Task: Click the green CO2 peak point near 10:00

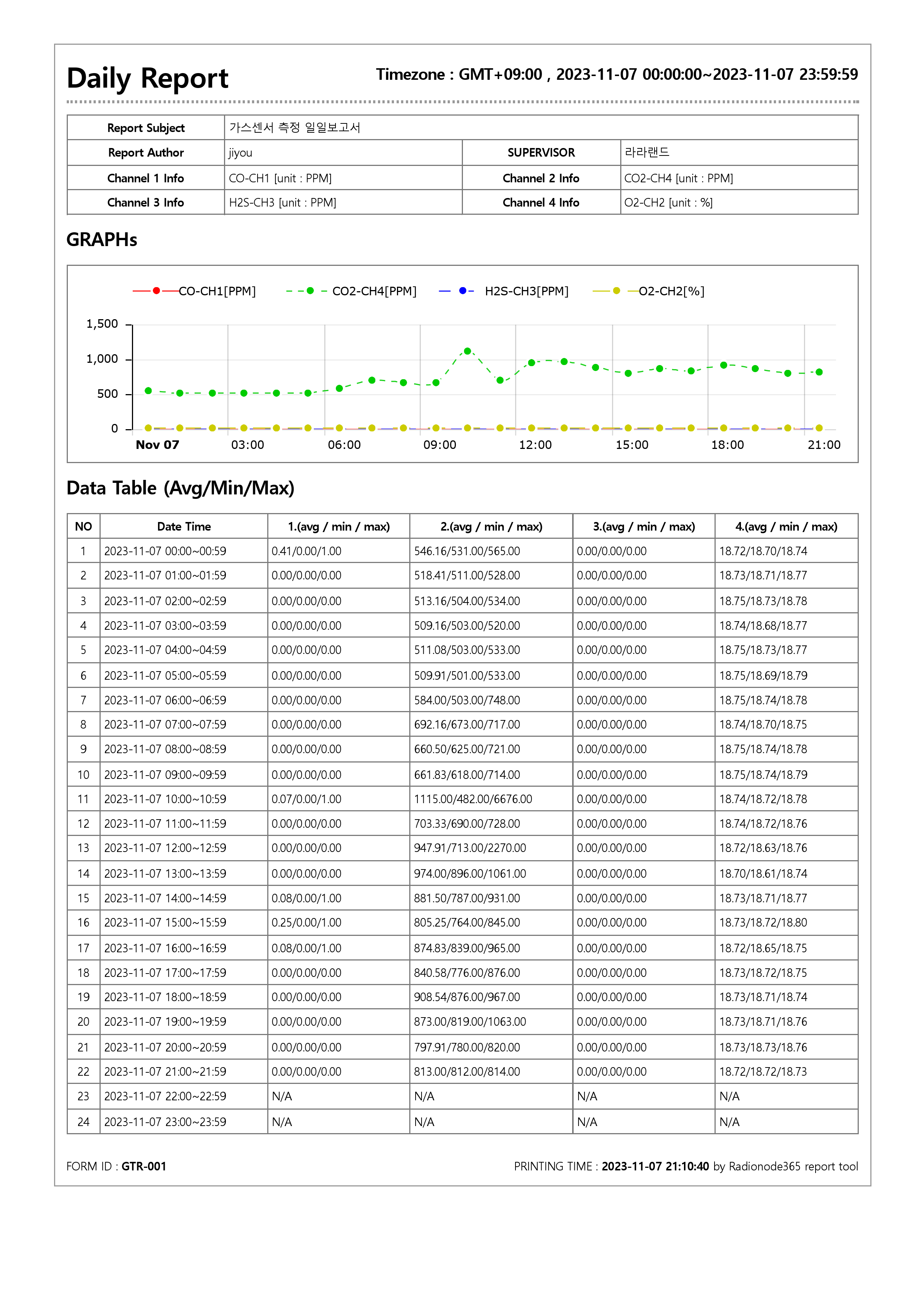Action: (x=467, y=351)
